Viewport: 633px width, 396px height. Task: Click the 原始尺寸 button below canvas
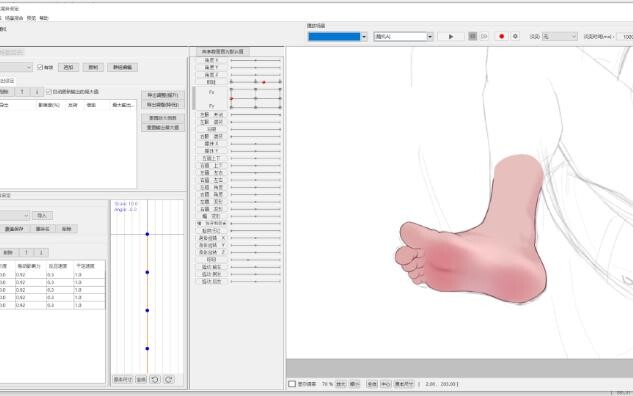404,384
